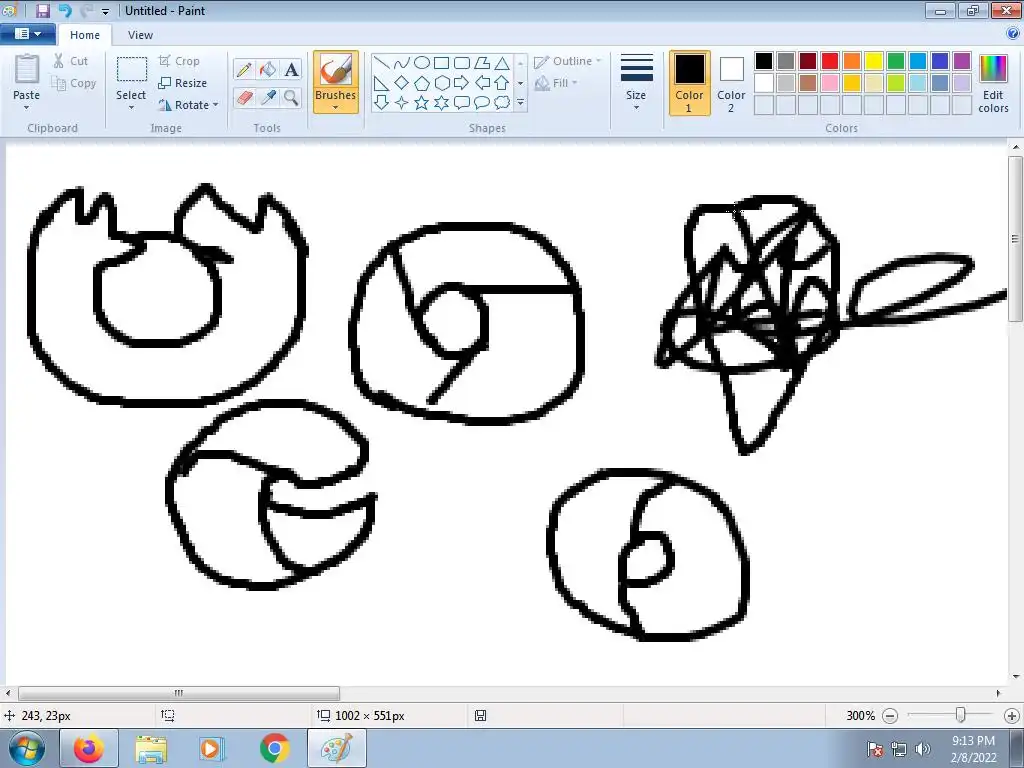Activate Color 2 selector

[731, 83]
